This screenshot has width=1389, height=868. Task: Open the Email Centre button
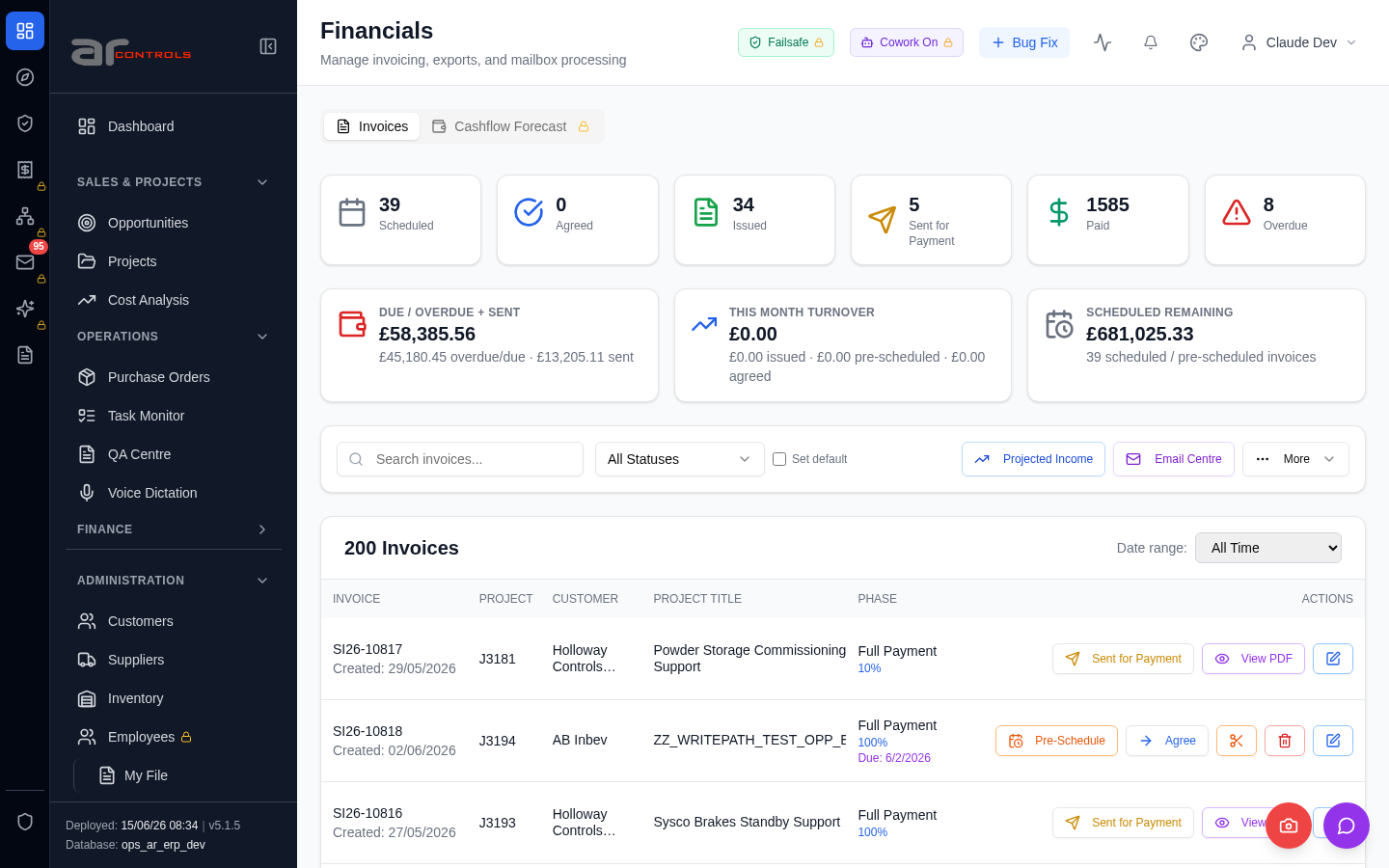pyautogui.click(x=1174, y=459)
